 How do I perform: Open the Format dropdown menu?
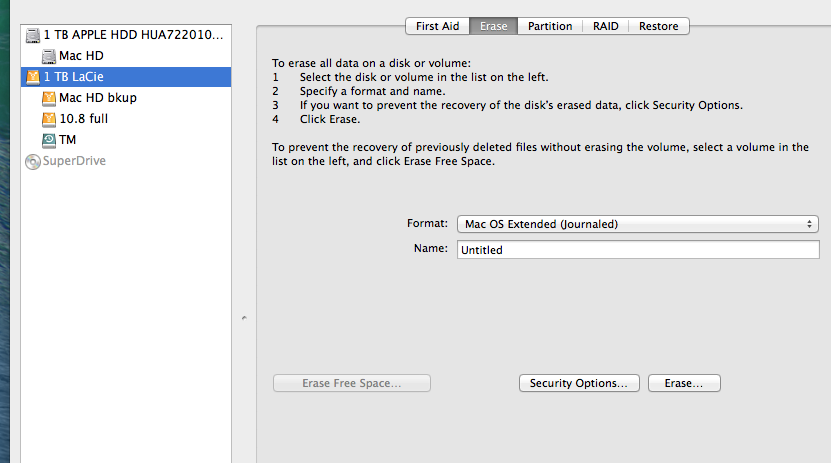pyautogui.click(x=638, y=224)
